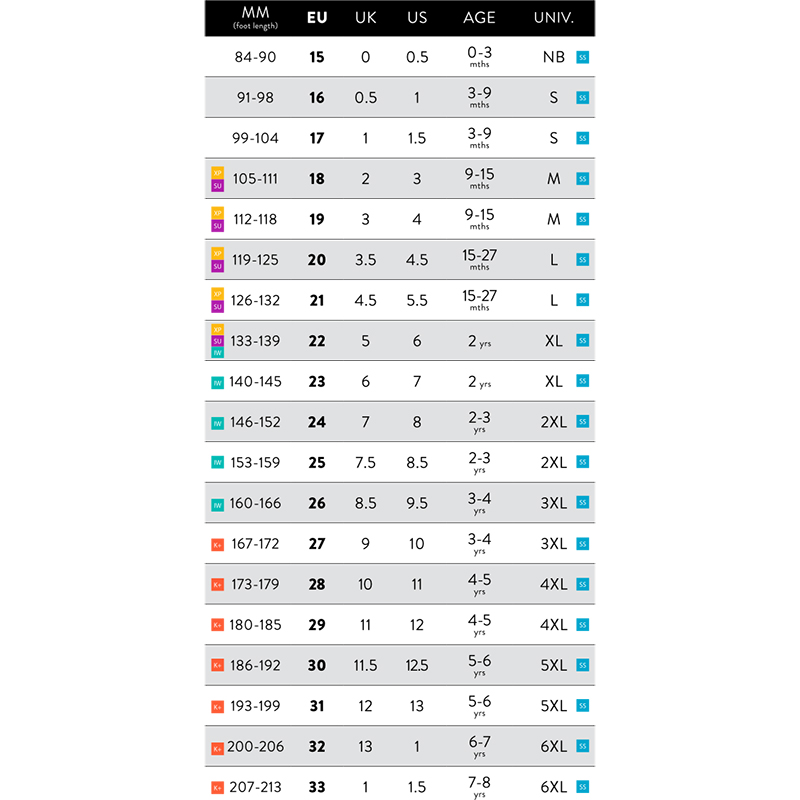The height and width of the screenshot is (800, 800).
Task: Click EU size 24
Action: coord(317,422)
